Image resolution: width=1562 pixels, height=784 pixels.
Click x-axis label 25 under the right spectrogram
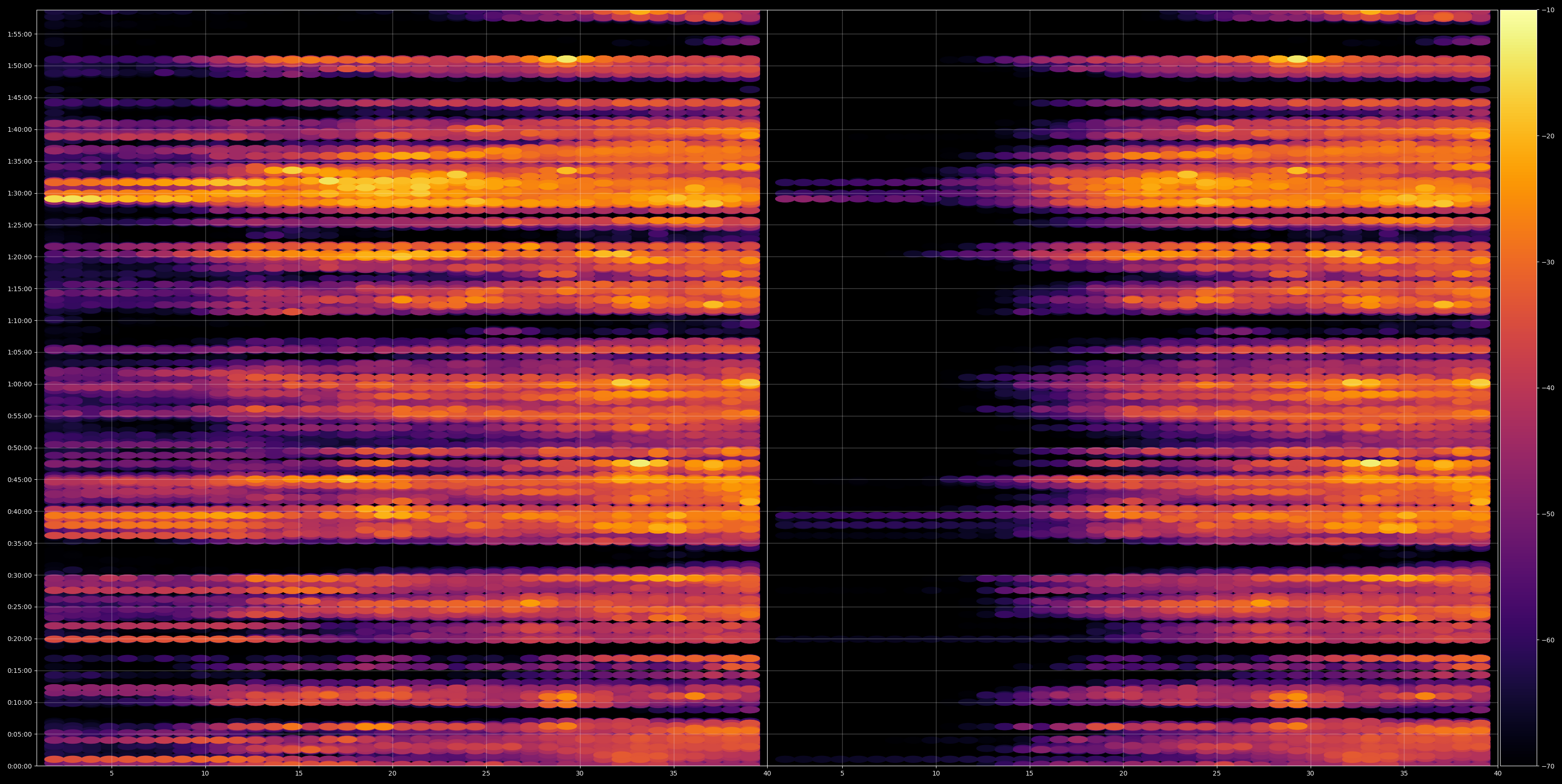pos(1217,773)
